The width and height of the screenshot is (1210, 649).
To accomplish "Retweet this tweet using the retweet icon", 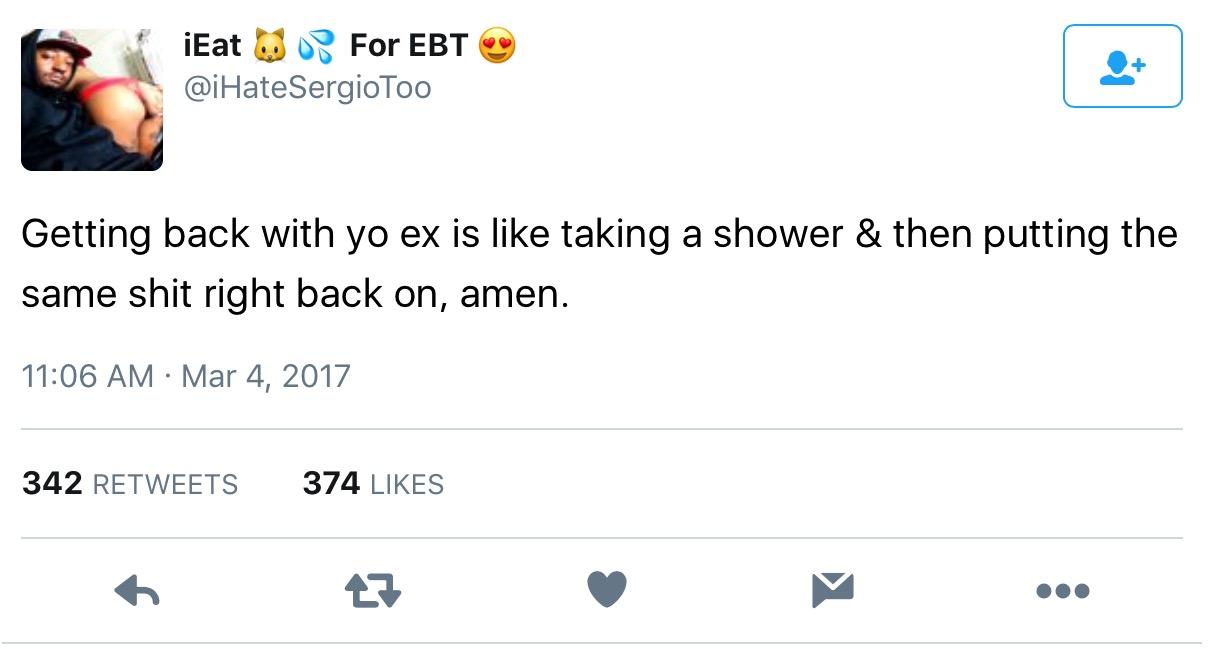I will point(372,591).
